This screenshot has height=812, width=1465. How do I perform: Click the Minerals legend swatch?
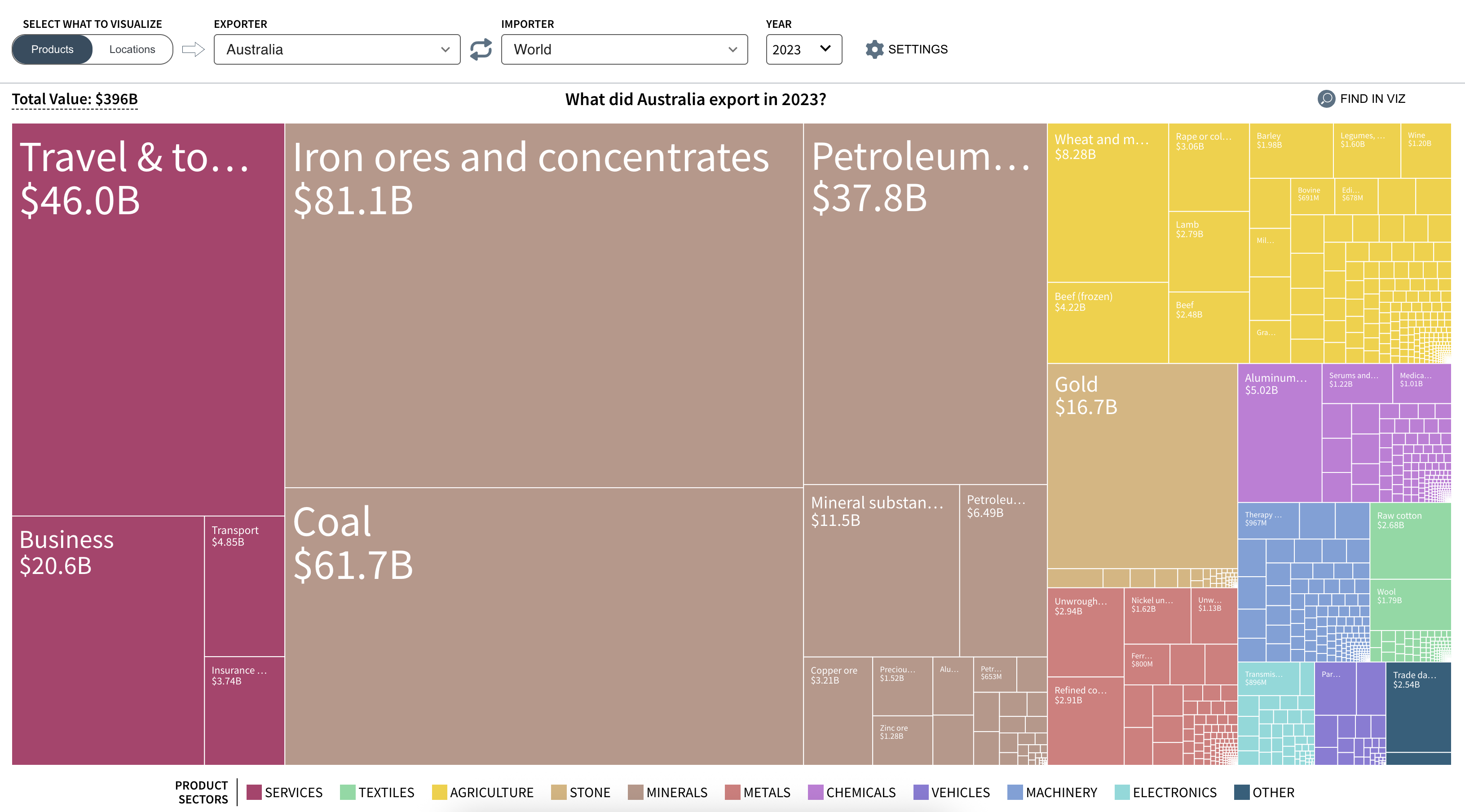pyautogui.click(x=635, y=792)
